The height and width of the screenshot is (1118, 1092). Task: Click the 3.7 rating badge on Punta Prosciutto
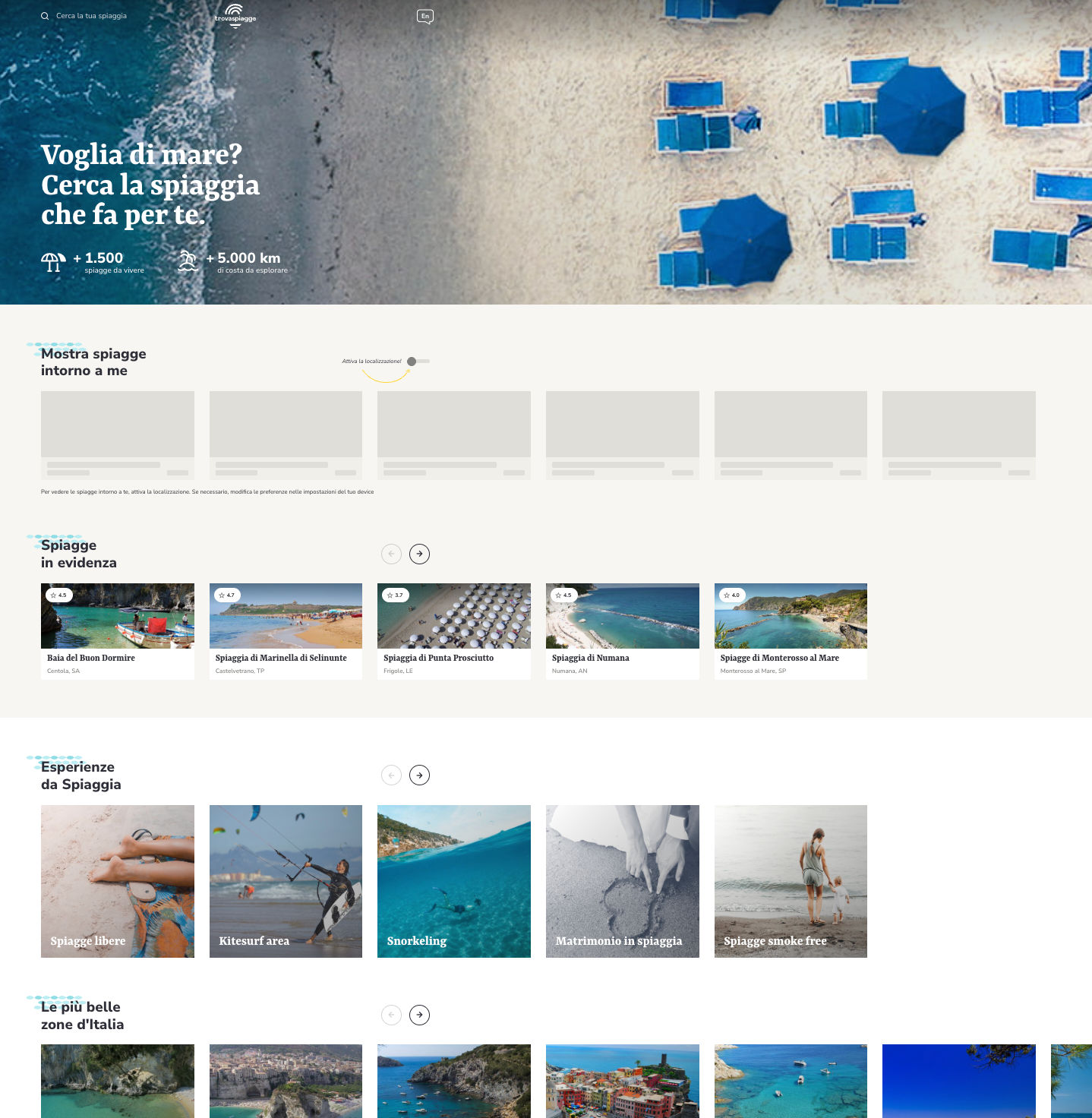pos(396,595)
